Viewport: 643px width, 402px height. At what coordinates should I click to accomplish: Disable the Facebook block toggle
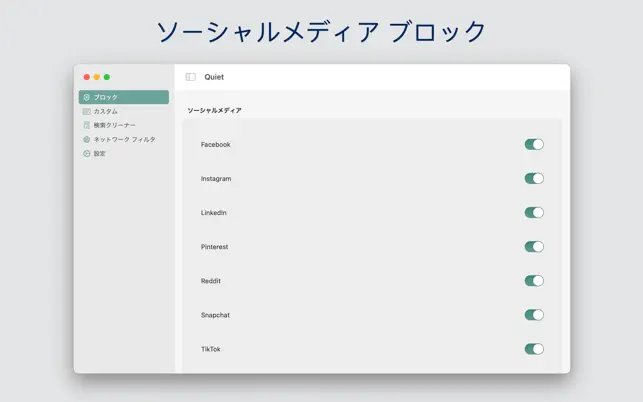(x=534, y=144)
